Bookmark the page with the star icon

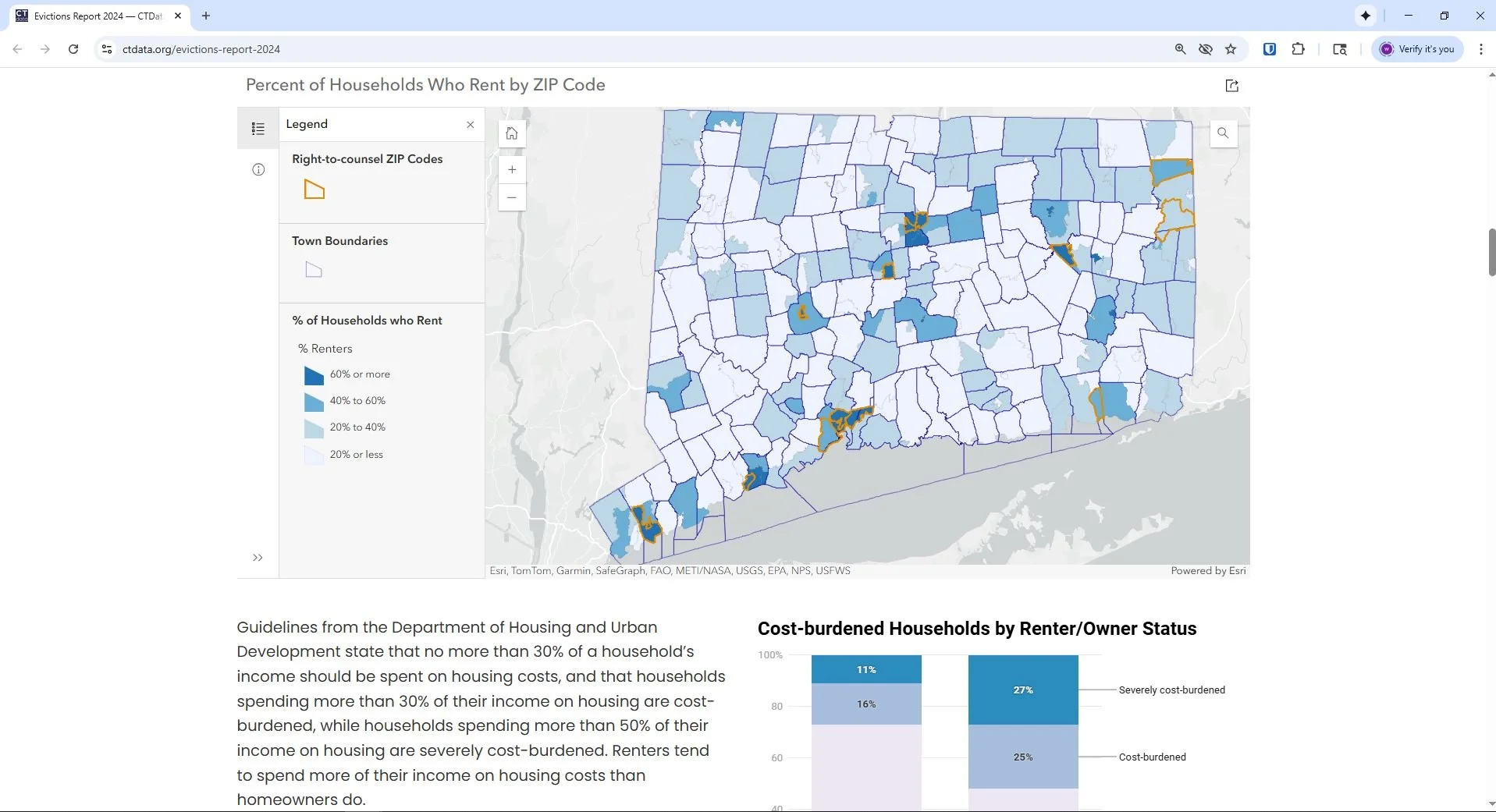tap(1231, 49)
